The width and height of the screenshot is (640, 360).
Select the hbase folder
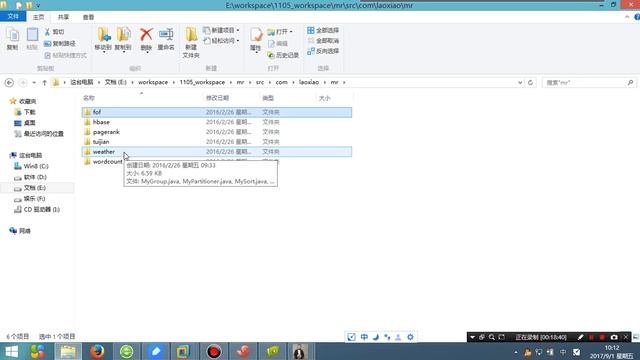[x=217, y=122]
